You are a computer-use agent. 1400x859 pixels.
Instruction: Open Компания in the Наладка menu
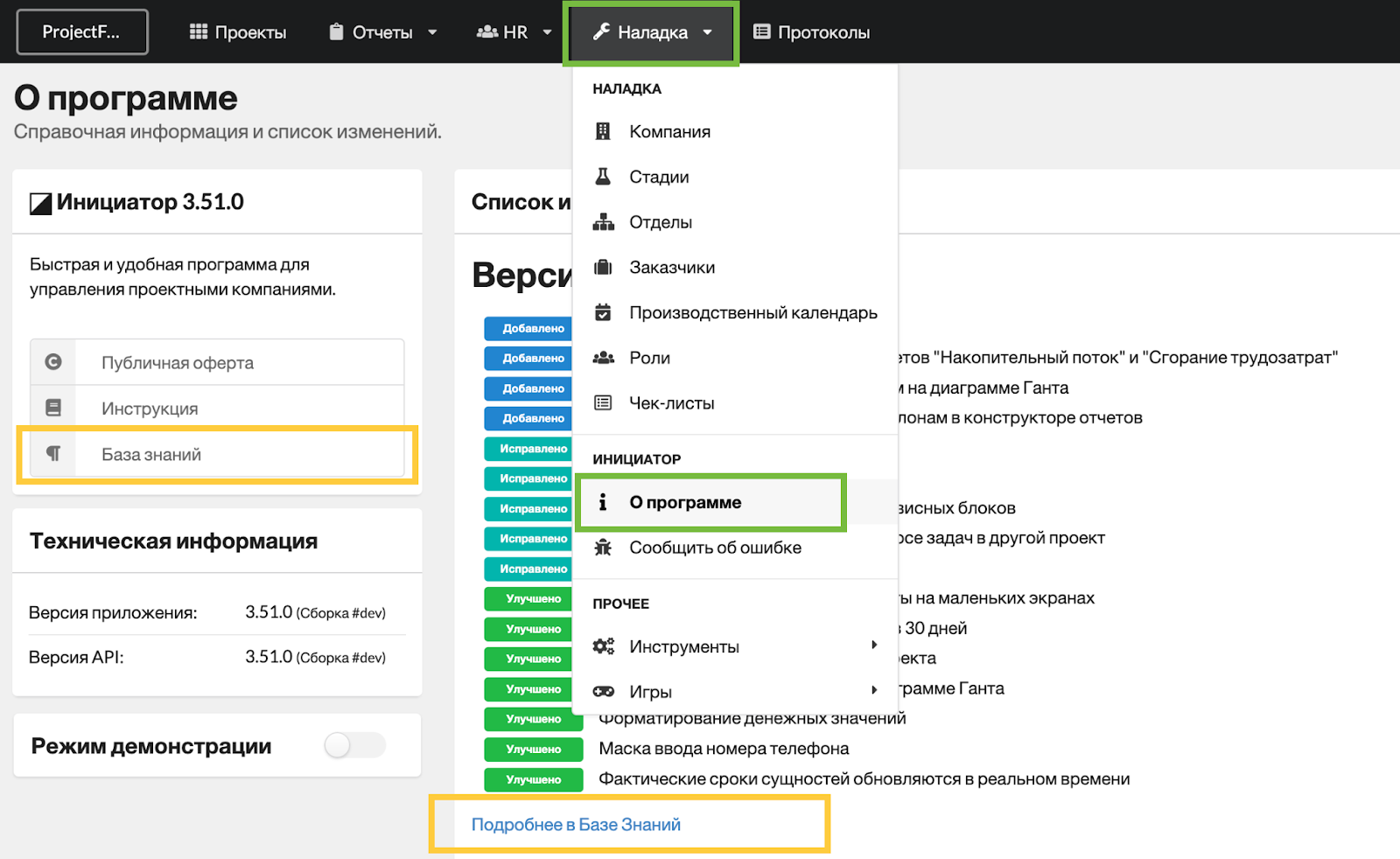[735, 131]
